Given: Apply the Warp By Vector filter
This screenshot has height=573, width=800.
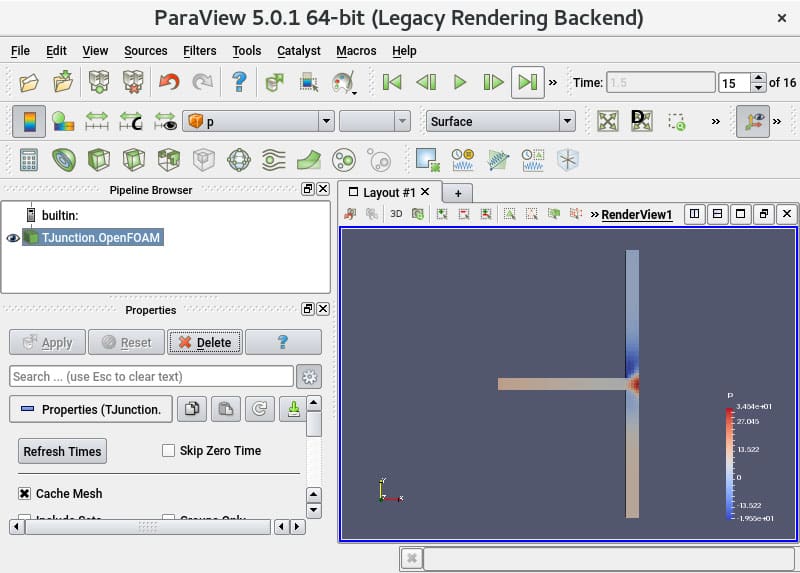Looking at the screenshot, I should (309, 160).
